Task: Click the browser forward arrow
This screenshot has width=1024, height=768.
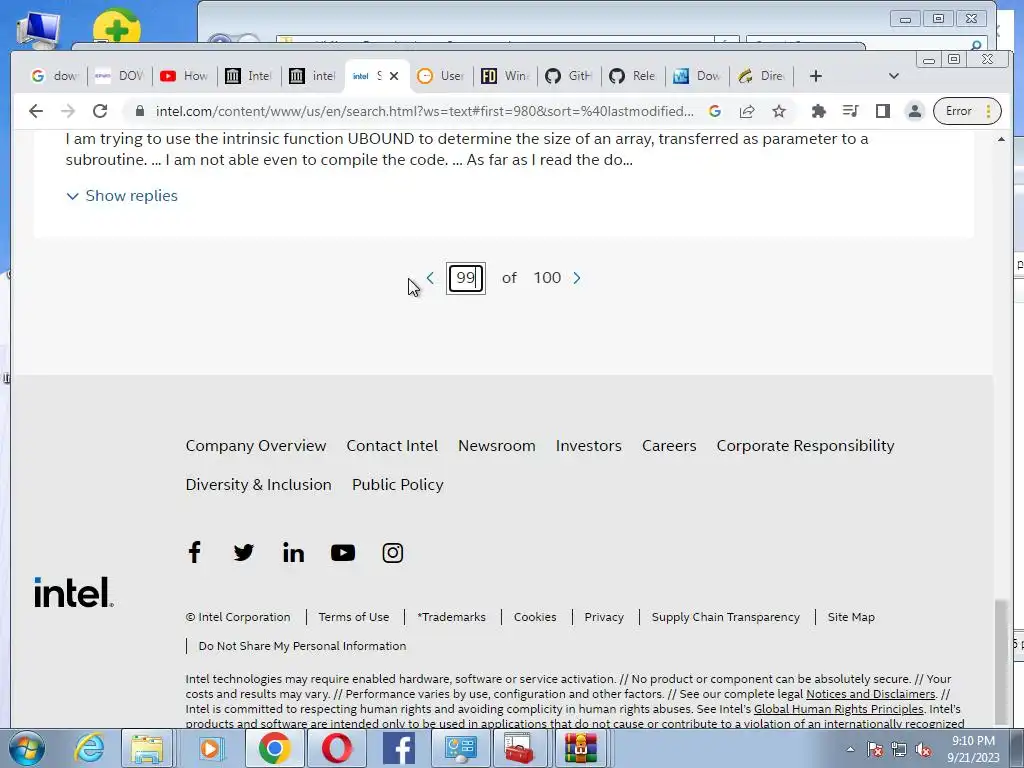Action: click(68, 111)
